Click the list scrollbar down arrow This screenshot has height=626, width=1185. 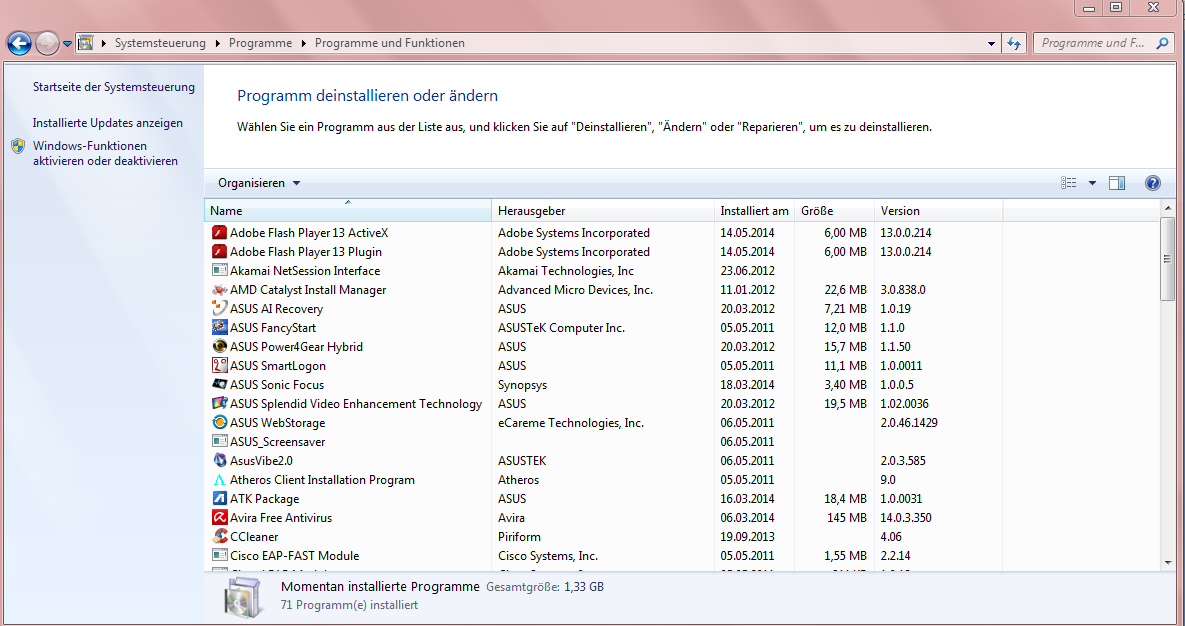(1168, 562)
